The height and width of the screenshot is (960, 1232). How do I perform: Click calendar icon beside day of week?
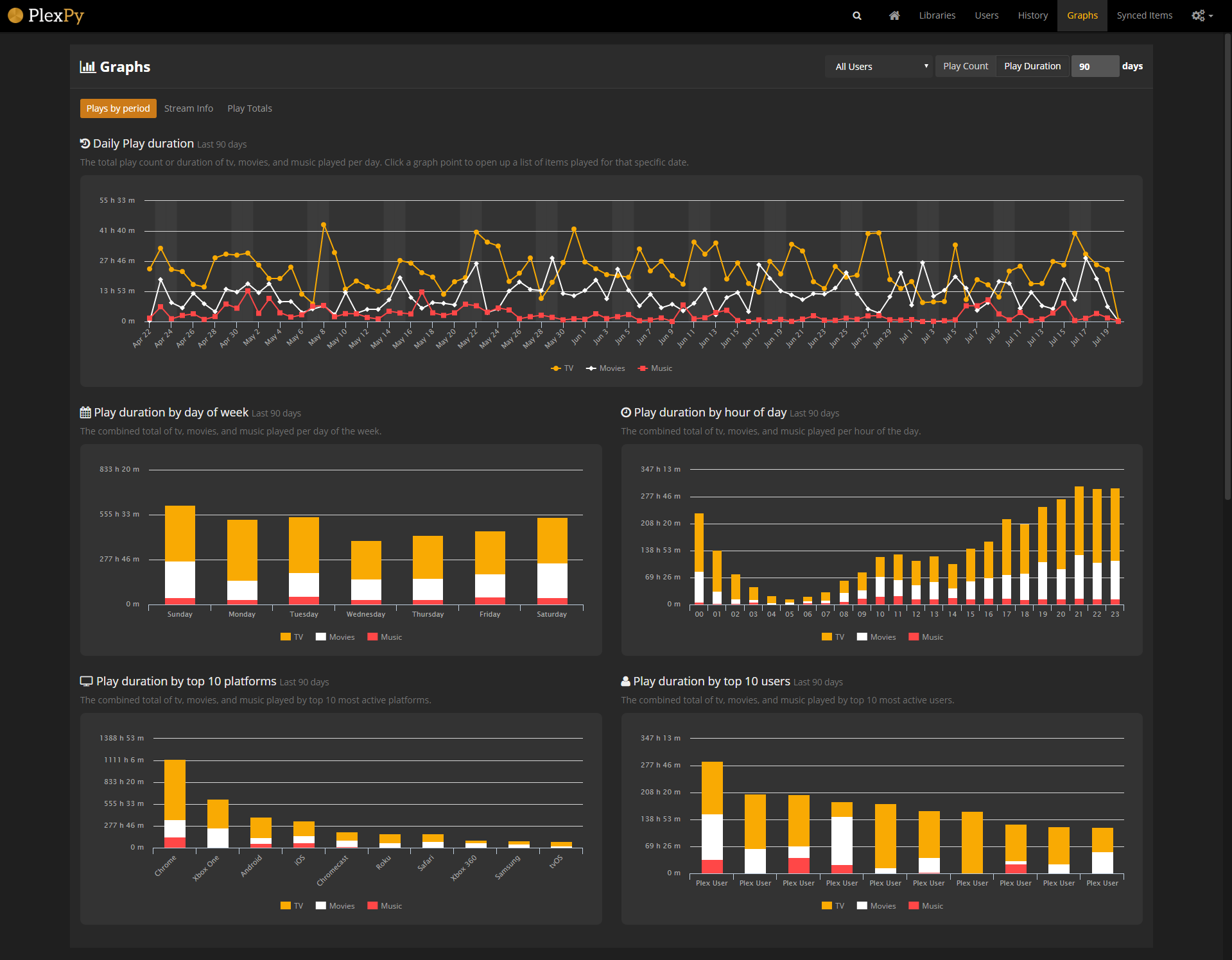tap(85, 413)
